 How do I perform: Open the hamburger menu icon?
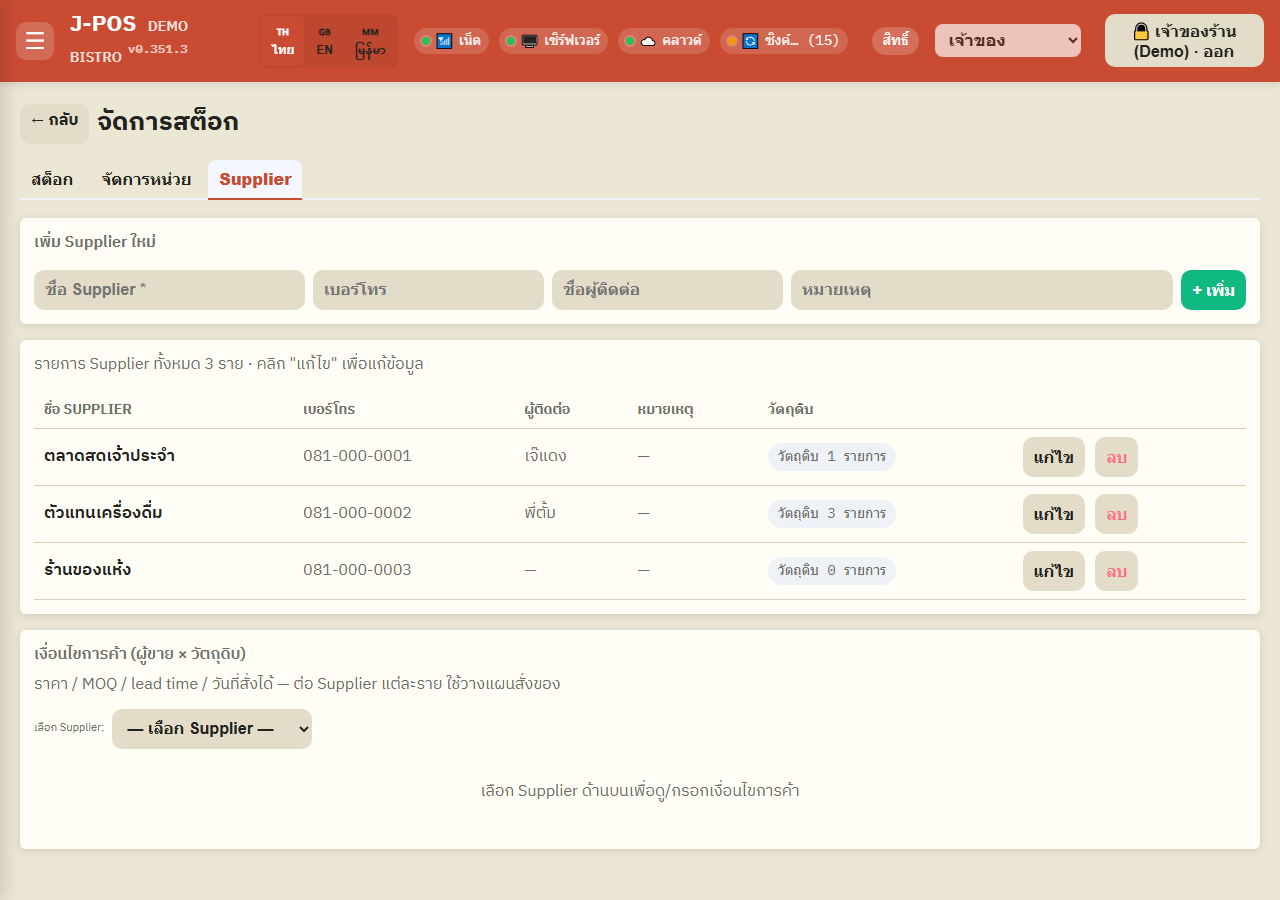[35, 41]
